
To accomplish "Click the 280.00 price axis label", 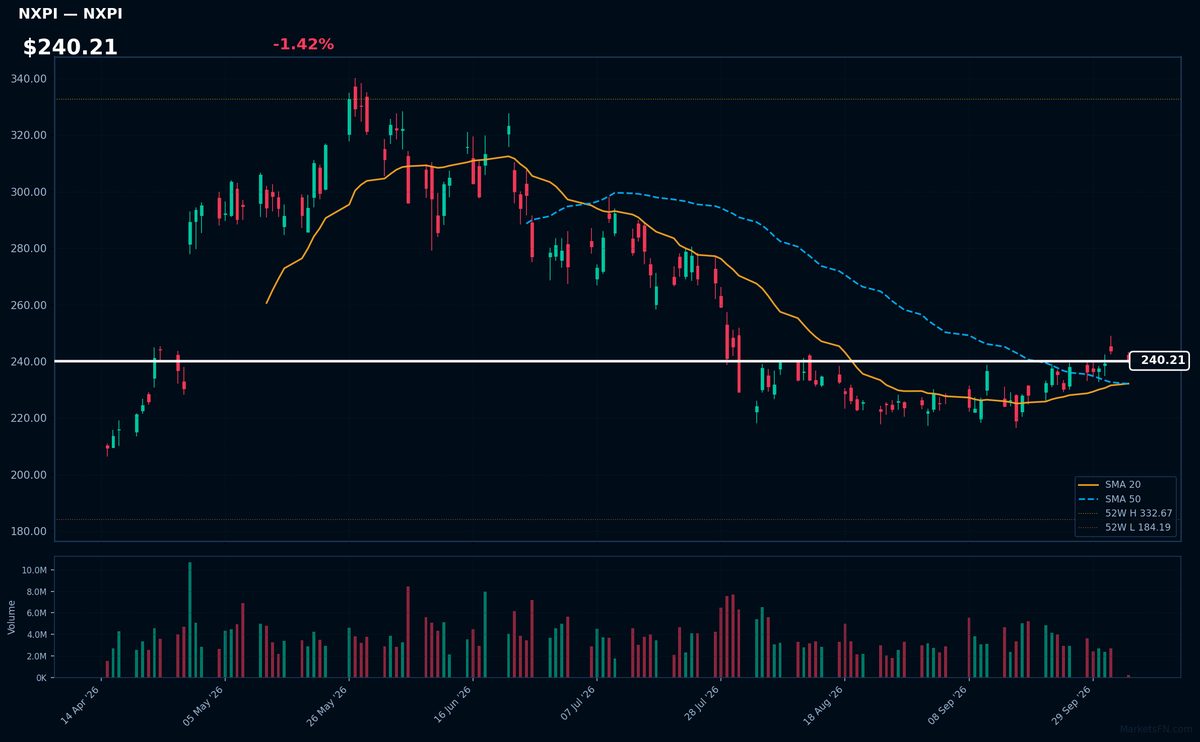I will [29, 248].
